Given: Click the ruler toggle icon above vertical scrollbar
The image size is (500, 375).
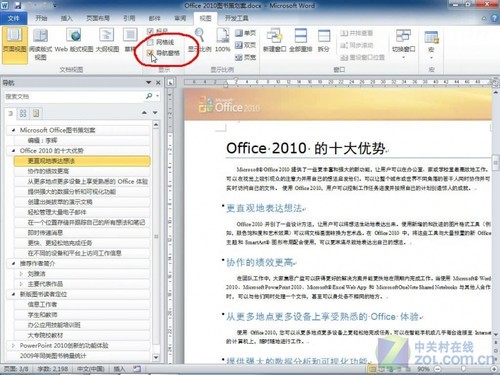Looking at the screenshot, I should pos(496,82).
